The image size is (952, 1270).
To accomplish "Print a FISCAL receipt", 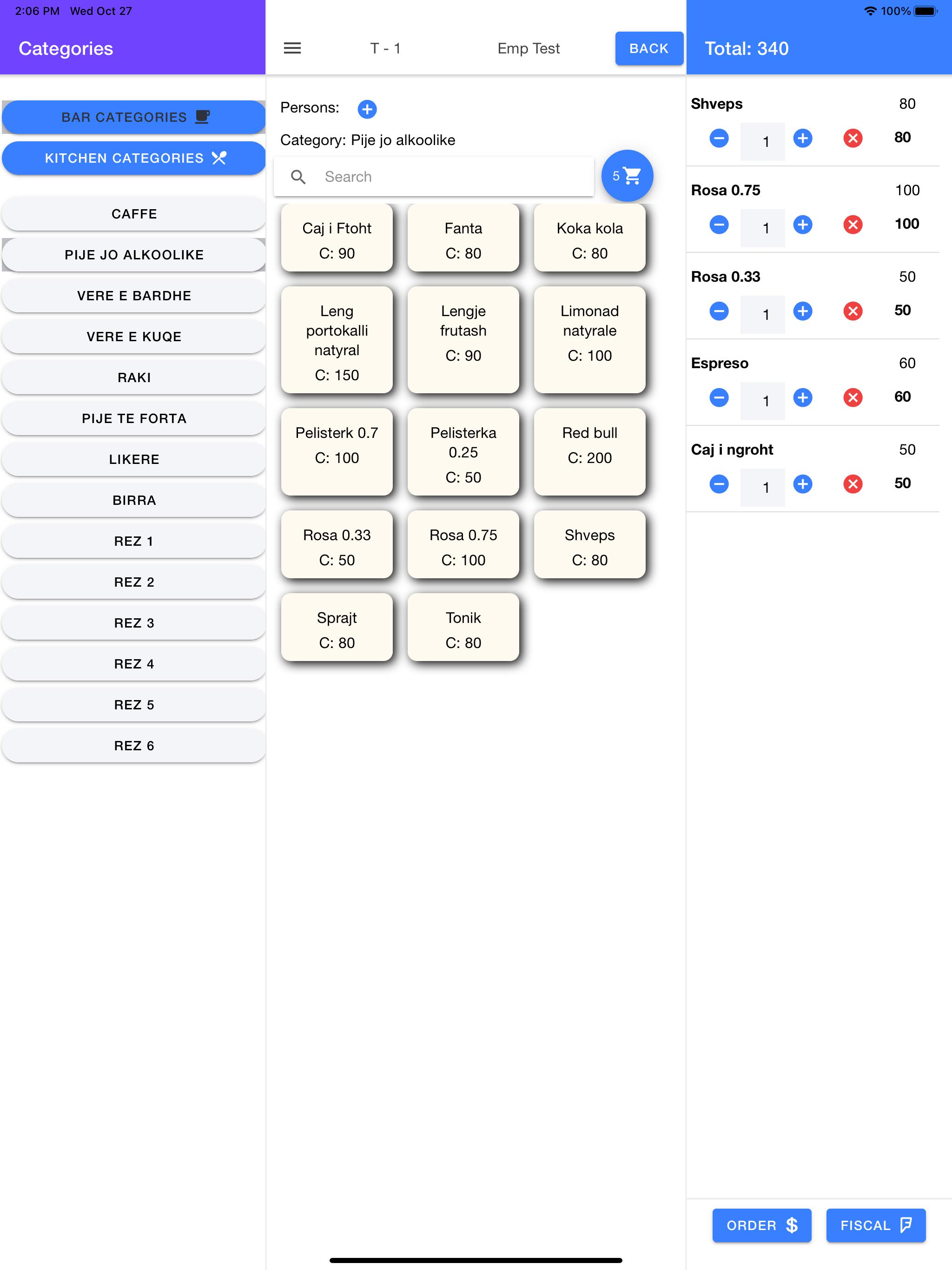I will coord(876,1225).
